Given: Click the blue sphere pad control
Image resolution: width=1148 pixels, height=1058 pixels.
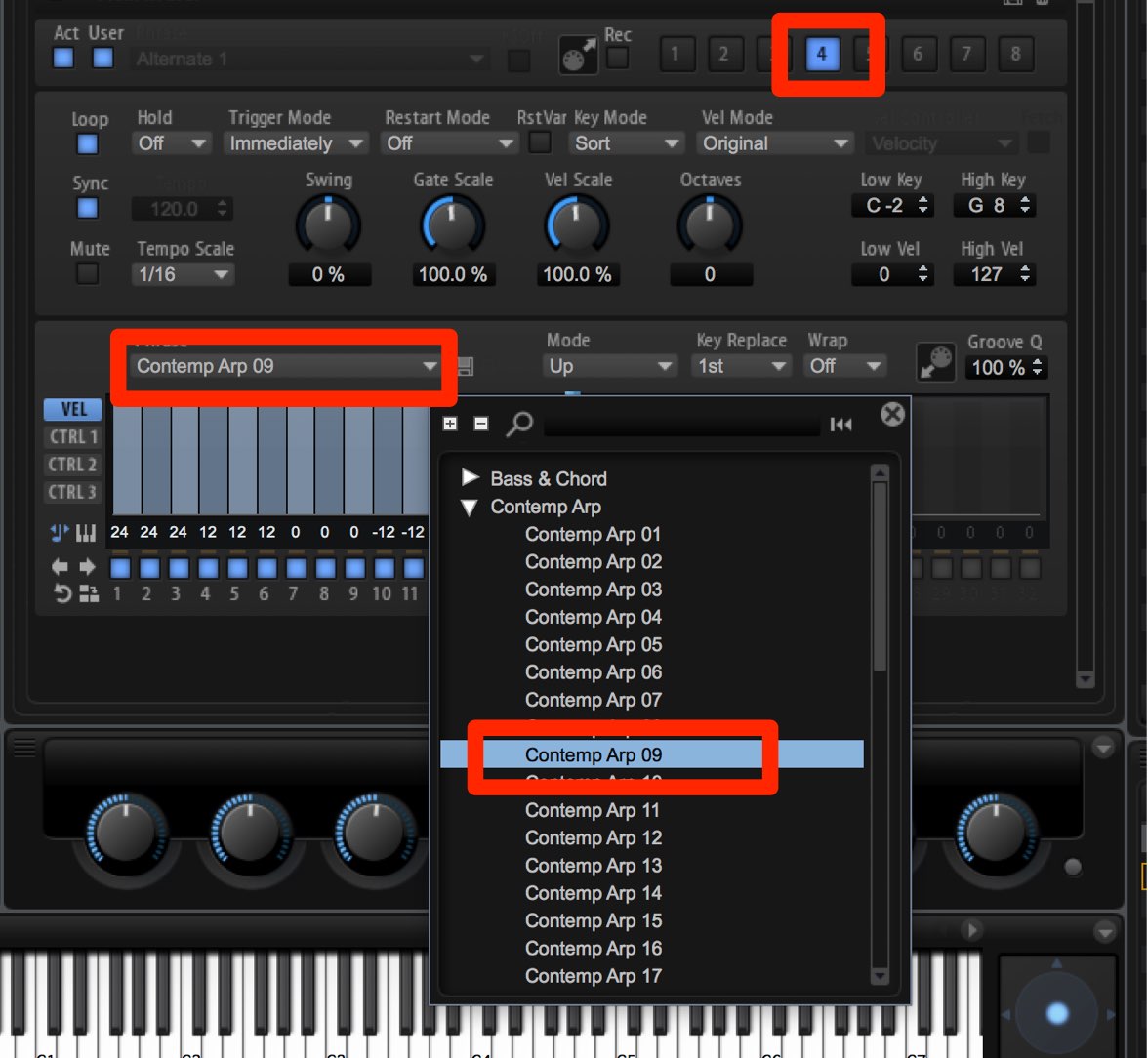Looking at the screenshot, I should 1057,1013.
